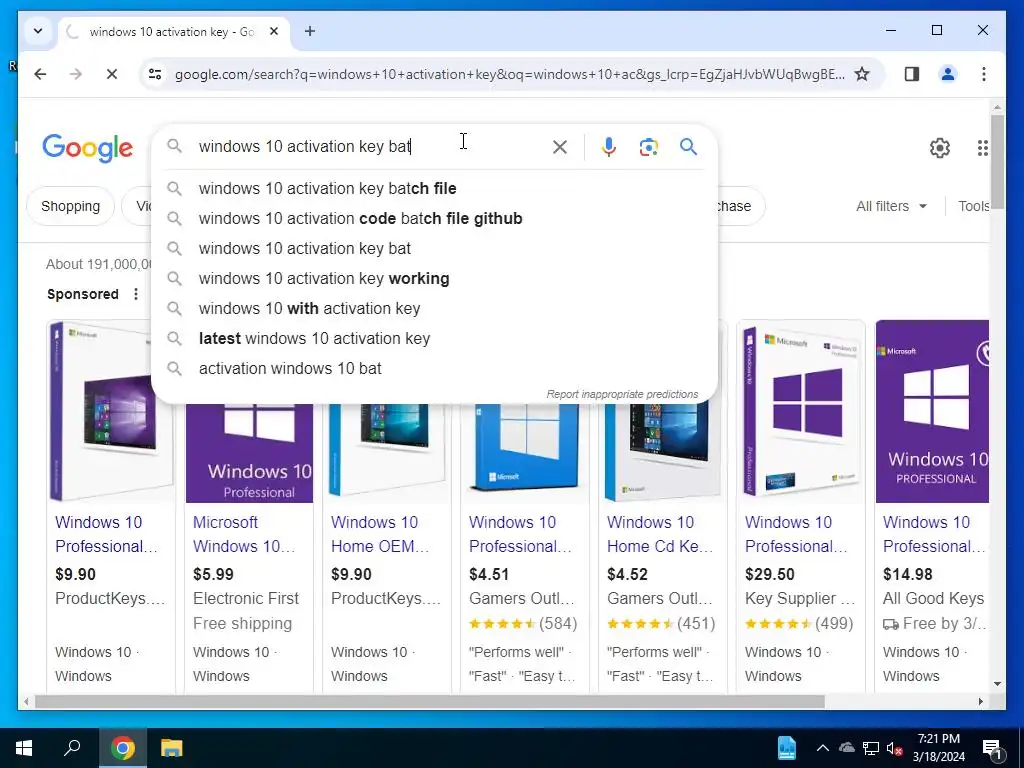The width and height of the screenshot is (1024, 768).
Task: Open $9.90 Windows 10 Professional ProductKeys listing
Action: [x=106, y=534]
